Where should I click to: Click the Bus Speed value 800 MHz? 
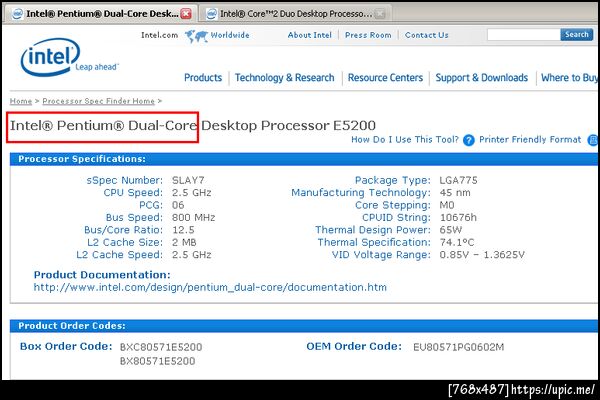pos(193,217)
